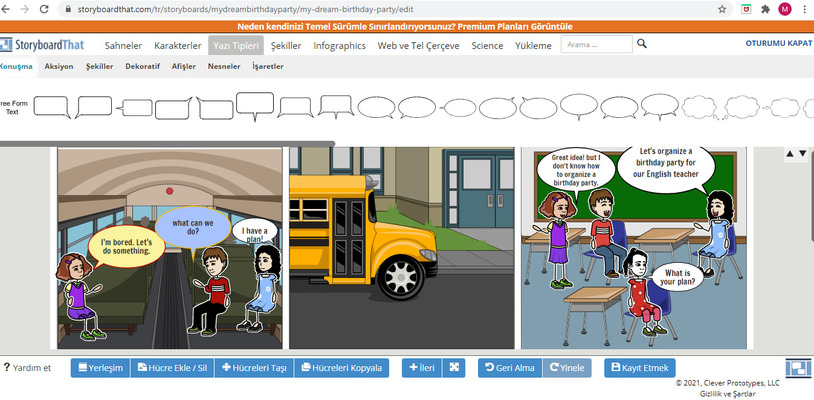Toggle fullscreen expand arrows button
This screenshot has width=814, height=400.
pos(454,368)
